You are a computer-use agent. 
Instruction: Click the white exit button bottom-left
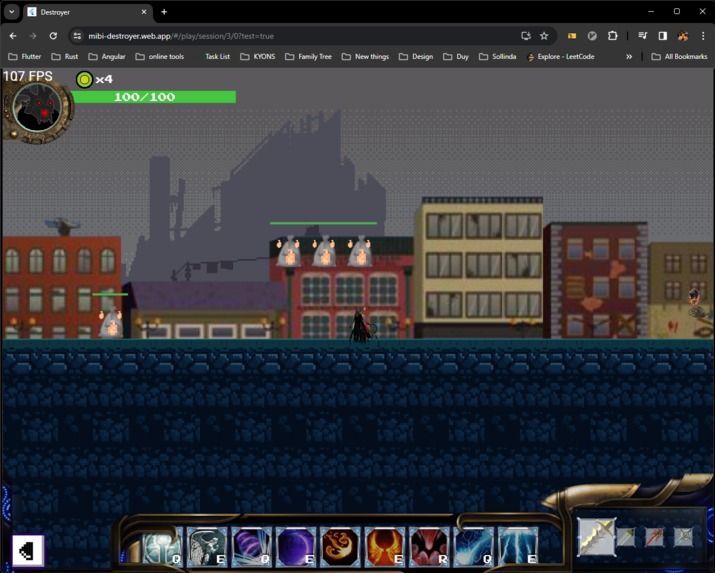(28, 551)
